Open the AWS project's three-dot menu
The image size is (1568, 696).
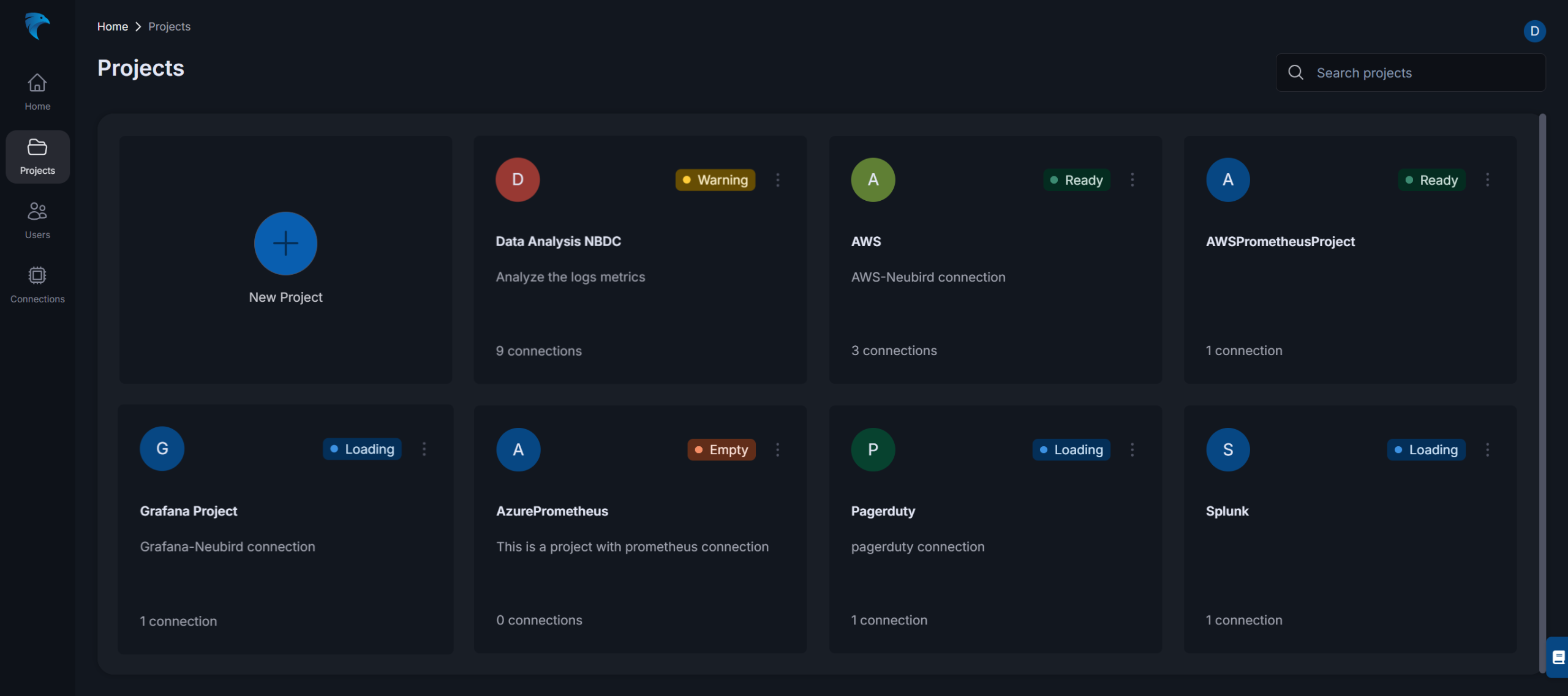click(x=1133, y=180)
